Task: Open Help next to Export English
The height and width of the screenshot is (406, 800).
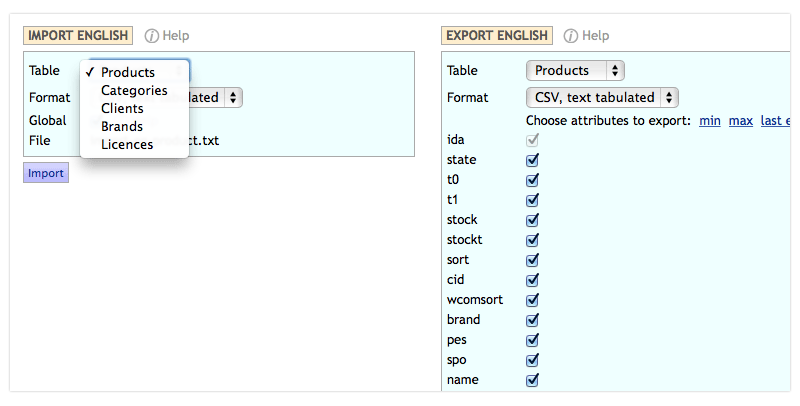Action: [x=586, y=36]
